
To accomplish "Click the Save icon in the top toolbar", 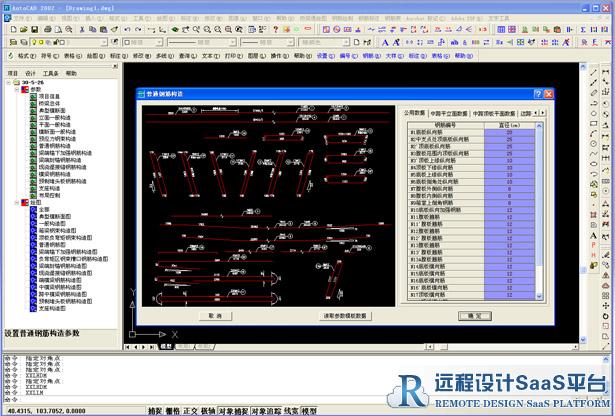I will tap(33, 30).
